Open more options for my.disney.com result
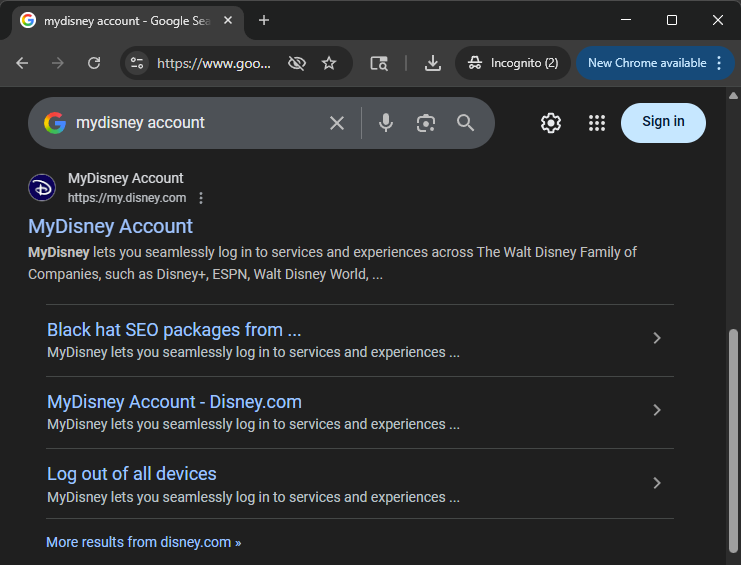 point(201,198)
